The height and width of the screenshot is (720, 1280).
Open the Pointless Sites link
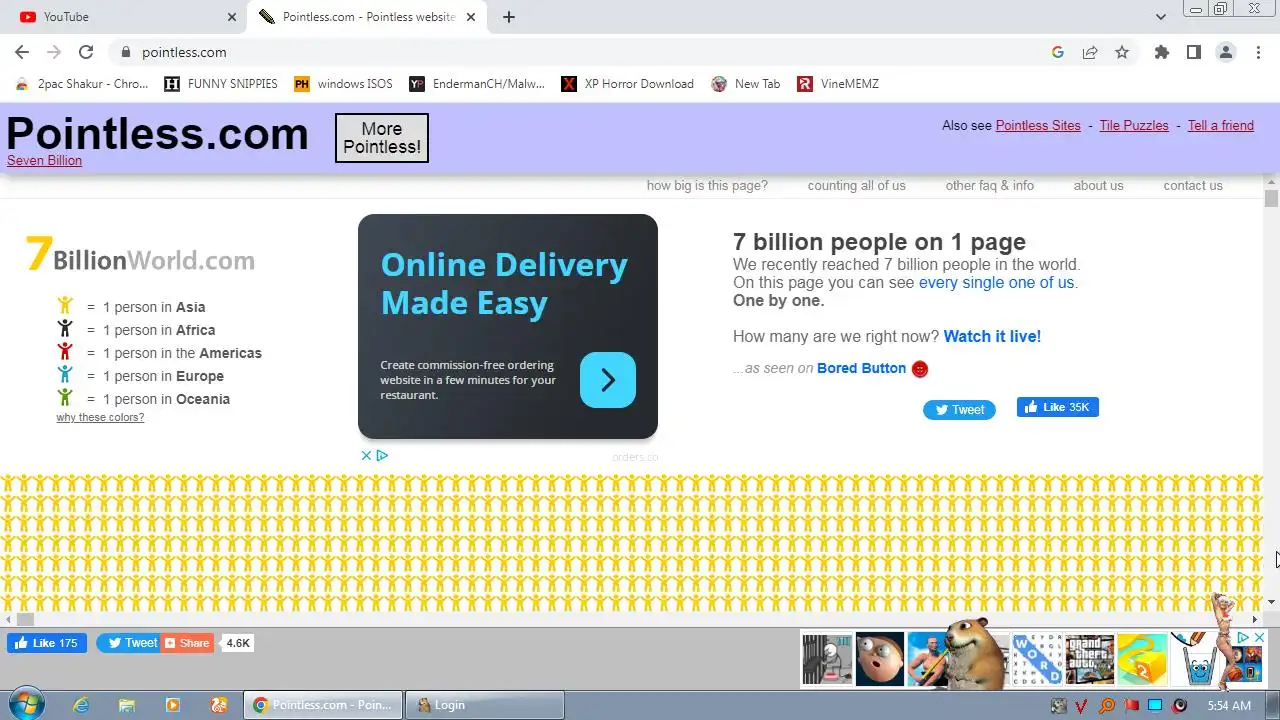(x=1038, y=125)
